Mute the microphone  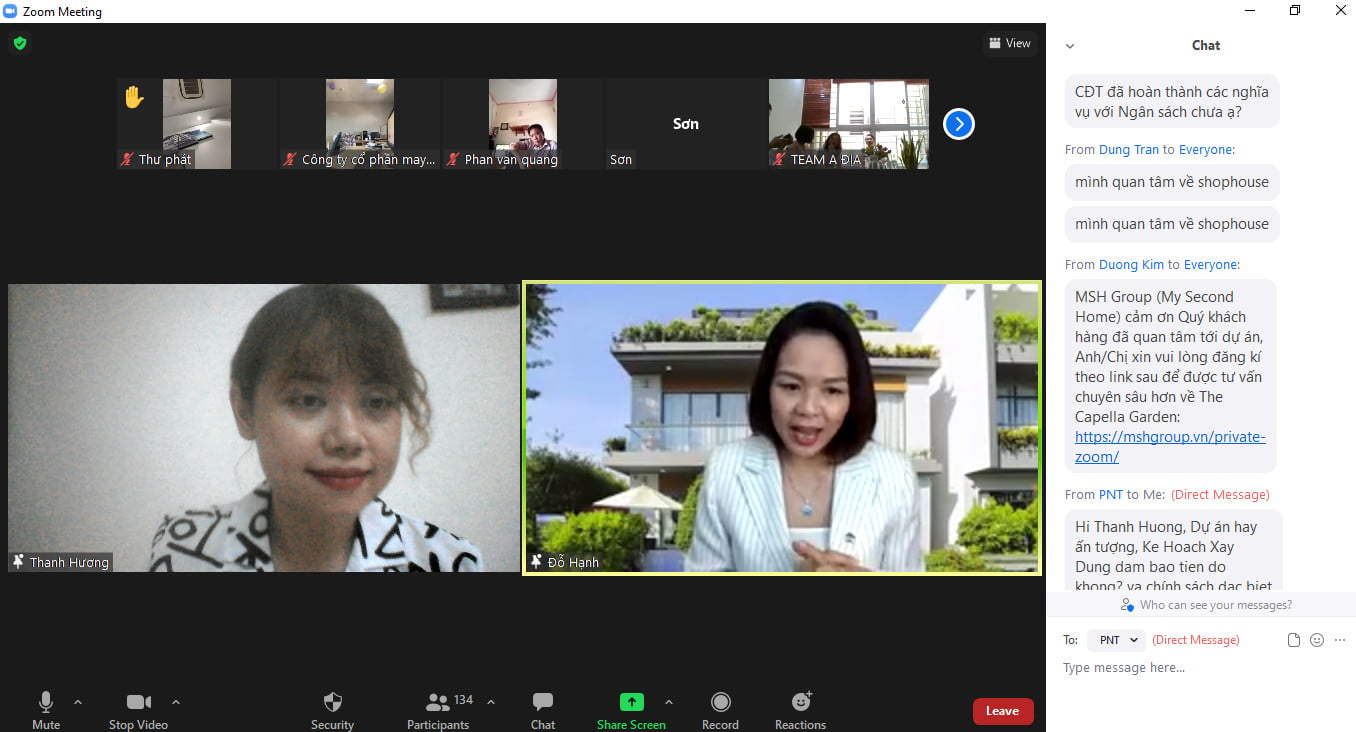click(x=45, y=710)
